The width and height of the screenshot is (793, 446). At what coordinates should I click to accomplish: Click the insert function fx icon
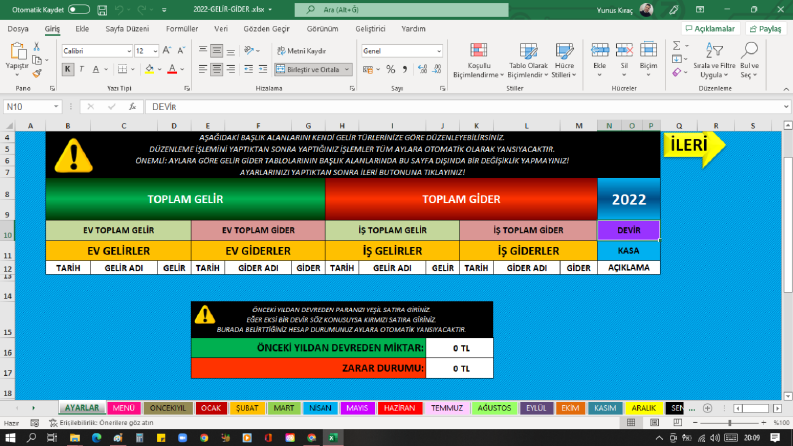tap(132, 107)
